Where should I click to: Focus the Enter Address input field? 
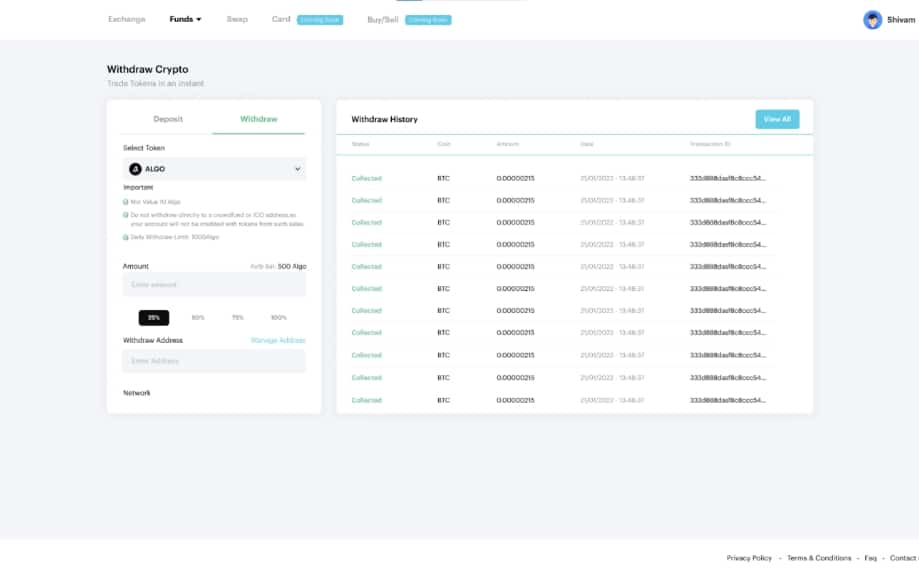[214, 361]
